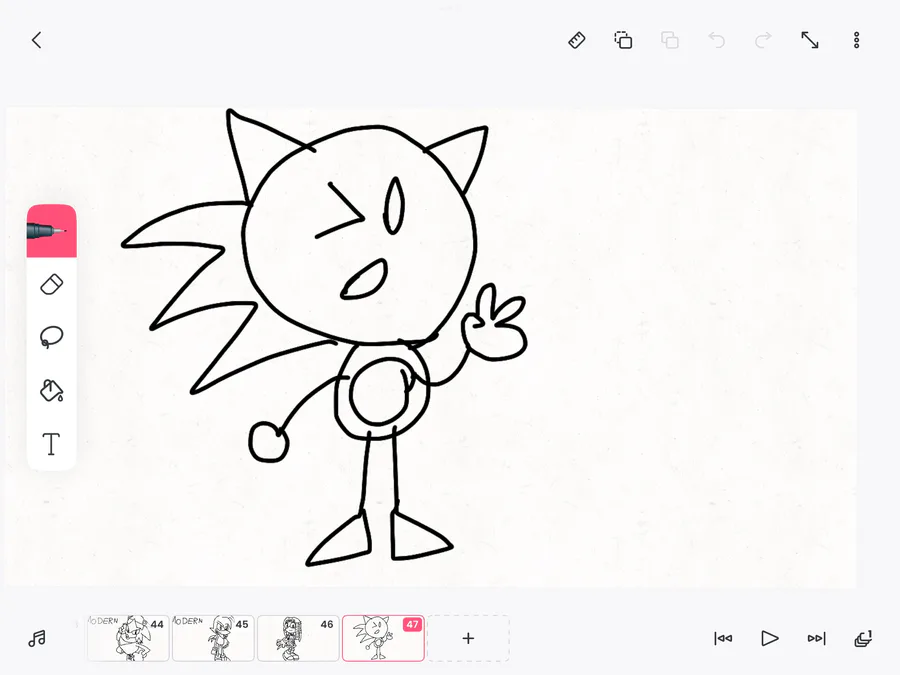This screenshot has height=675, width=900.
Task: Go back with the top-left arrow
Action: coord(37,40)
